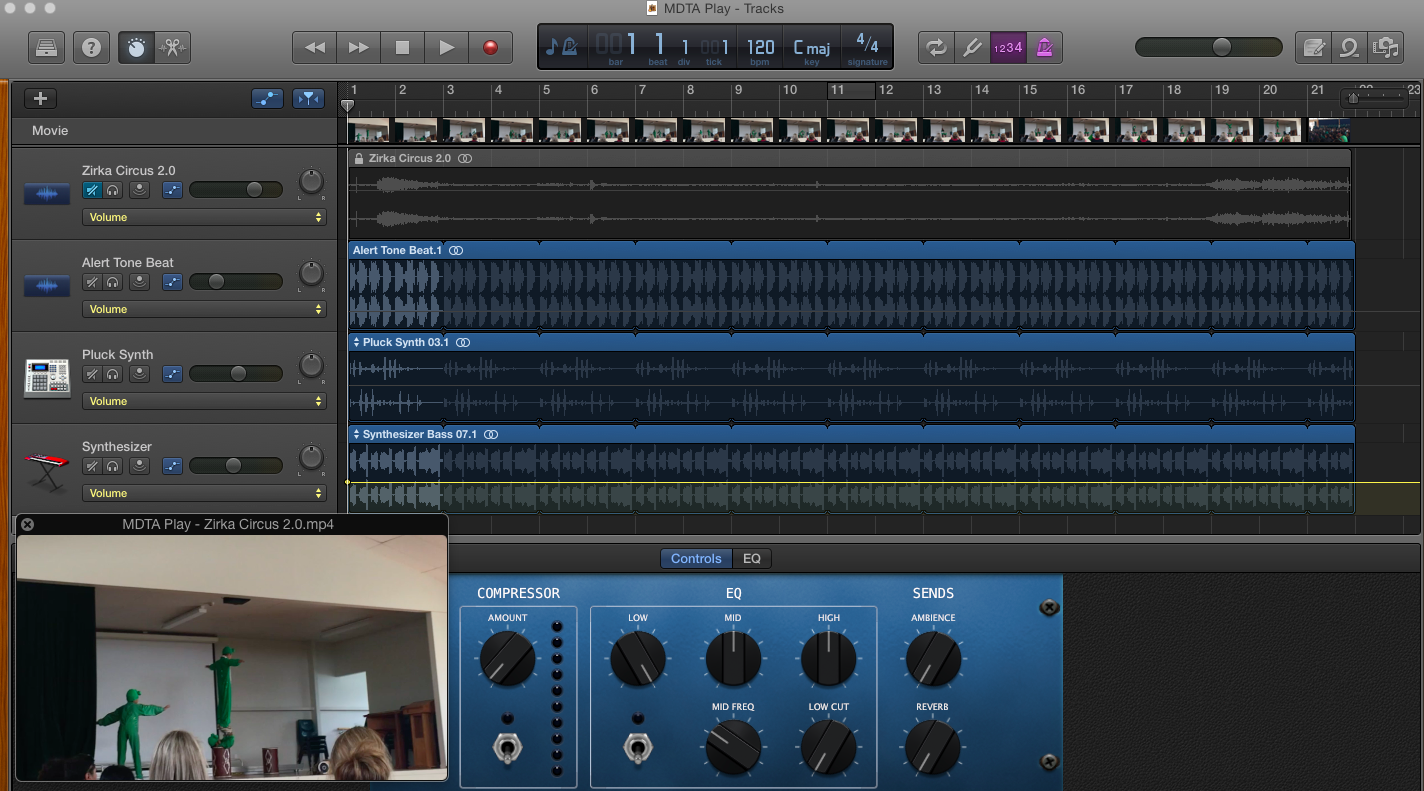Select the Controls tab above the Compressor
1424x791 pixels.
click(x=695, y=558)
